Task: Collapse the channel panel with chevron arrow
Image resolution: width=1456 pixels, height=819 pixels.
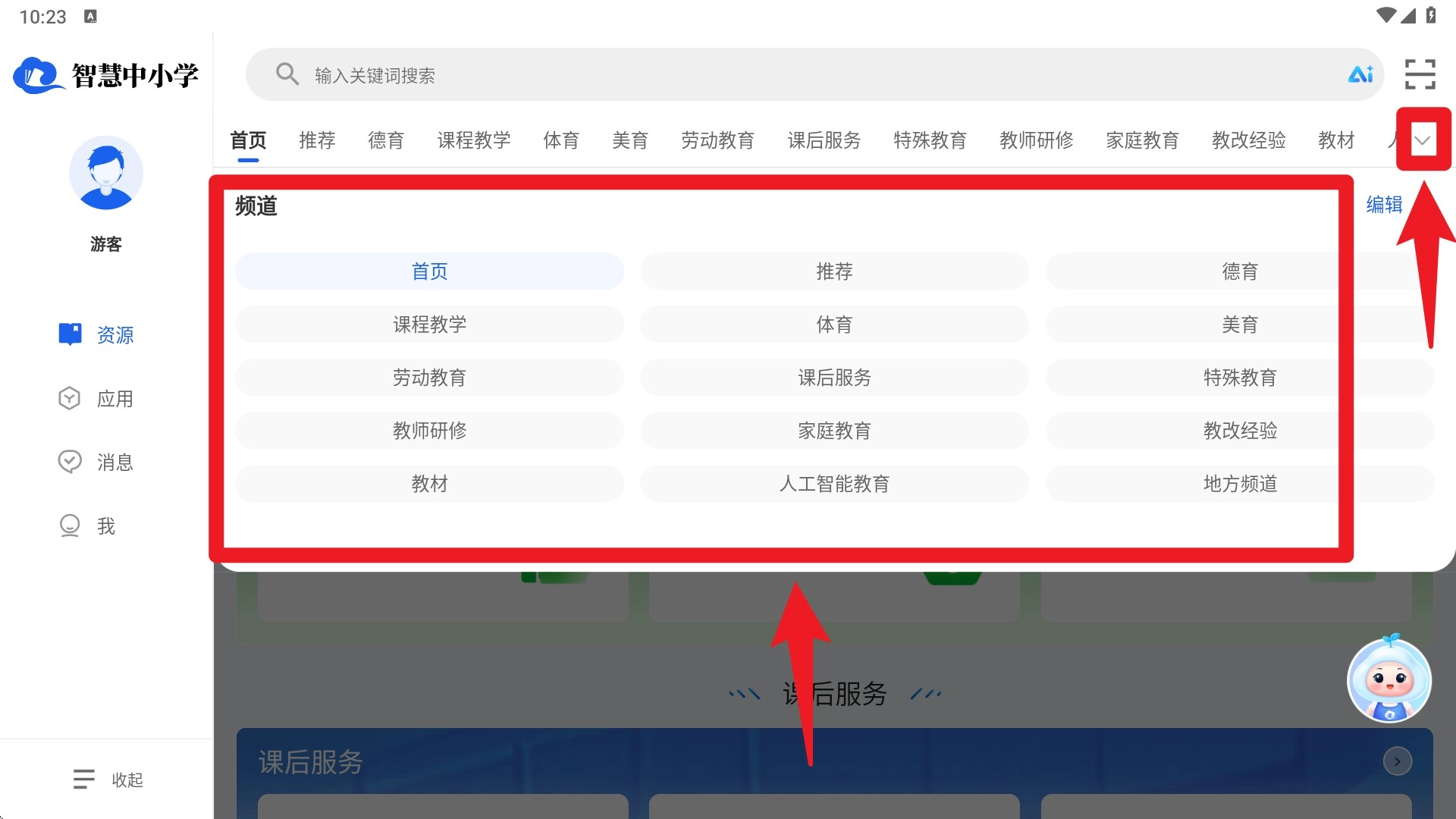Action: click(1423, 140)
